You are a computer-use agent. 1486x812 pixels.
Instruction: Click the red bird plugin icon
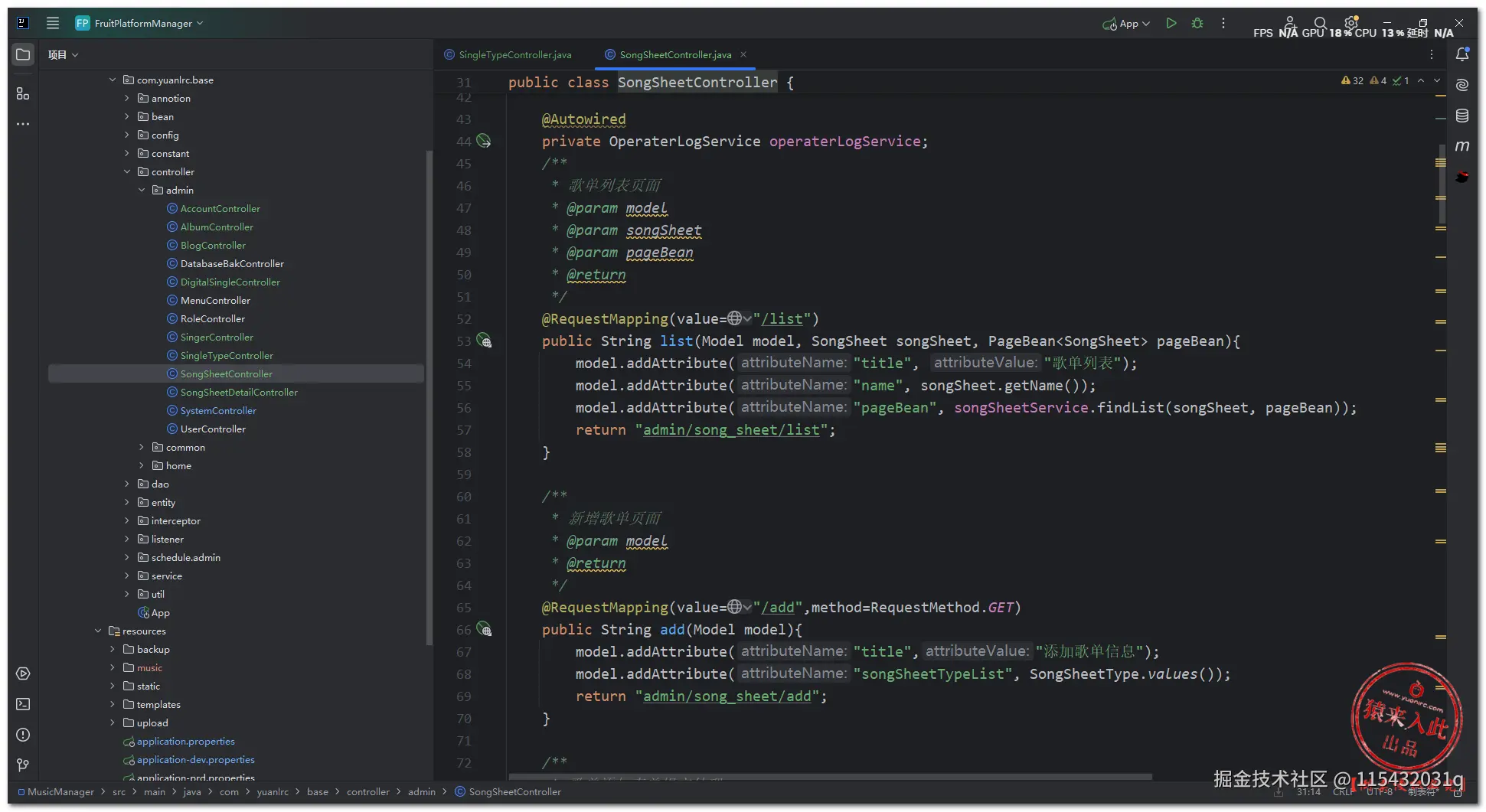pos(1462,177)
